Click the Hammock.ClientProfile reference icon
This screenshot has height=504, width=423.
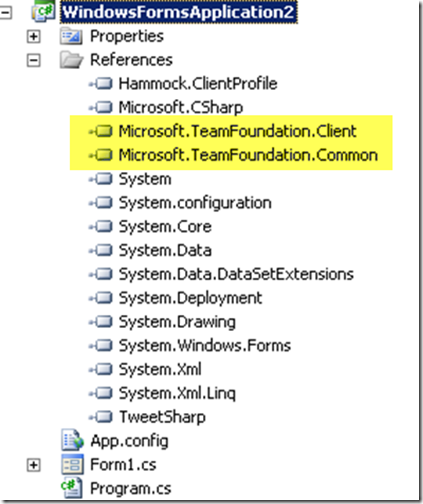click(101, 83)
